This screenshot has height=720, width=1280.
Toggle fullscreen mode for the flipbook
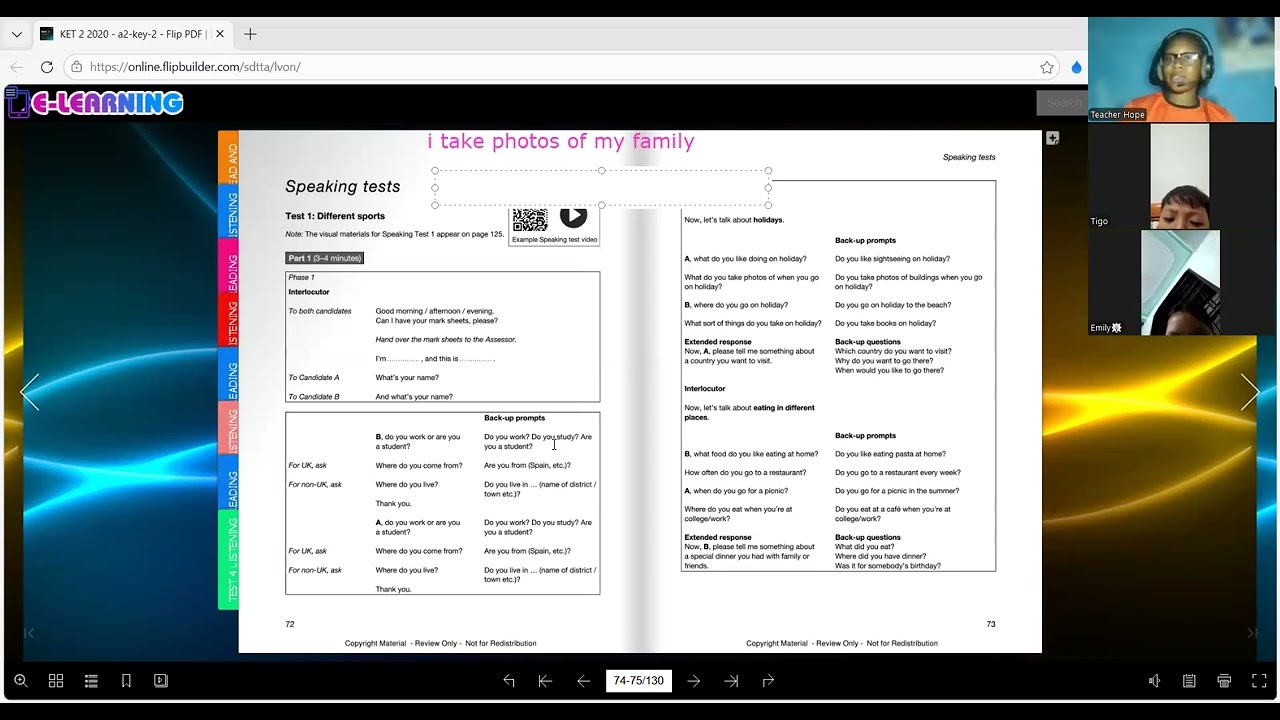coord(1259,681)
